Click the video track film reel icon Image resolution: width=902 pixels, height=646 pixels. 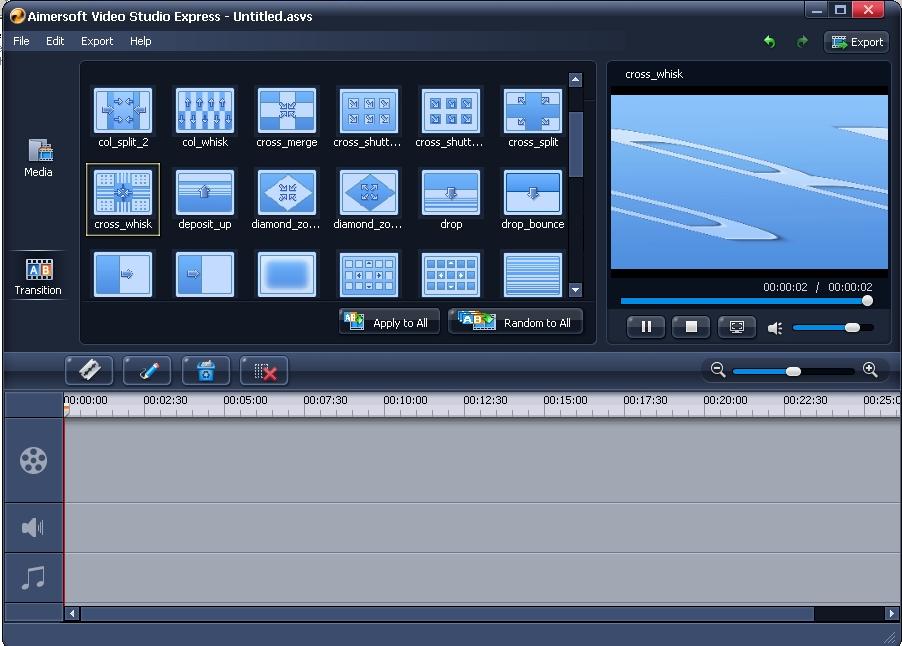(x=33, y=460)
